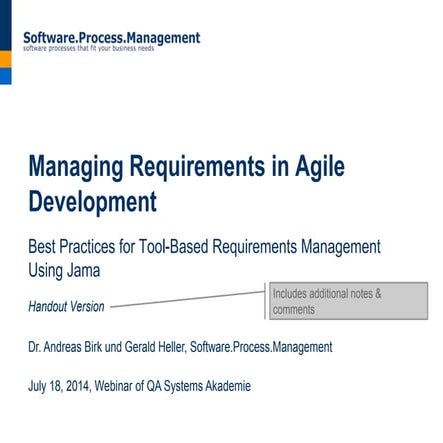
Task: Click the date line 'July 18, 2014, Webinar of QA Systems Akademie'
Action: [140, 386]
